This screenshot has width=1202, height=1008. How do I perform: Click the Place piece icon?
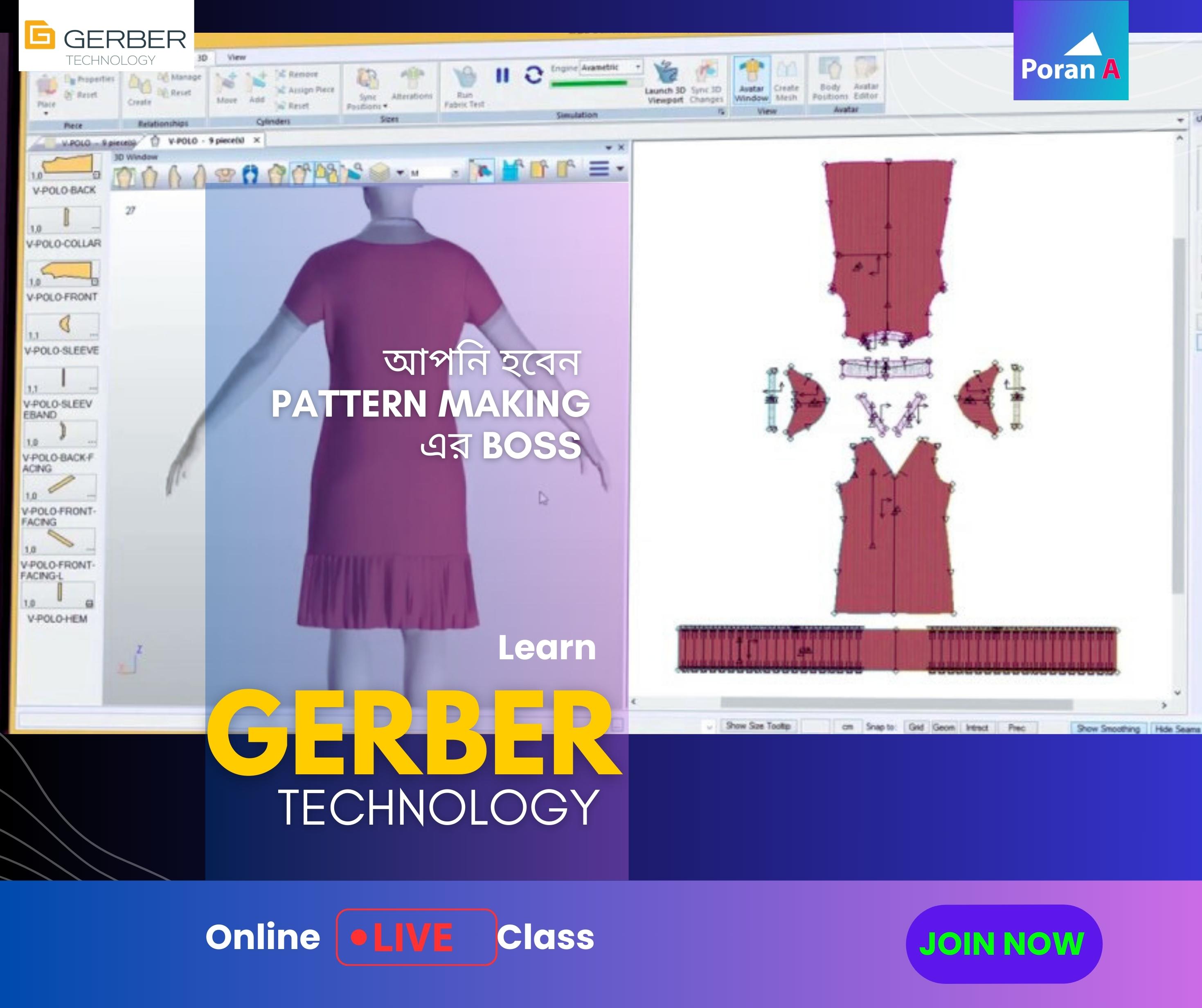46,86
